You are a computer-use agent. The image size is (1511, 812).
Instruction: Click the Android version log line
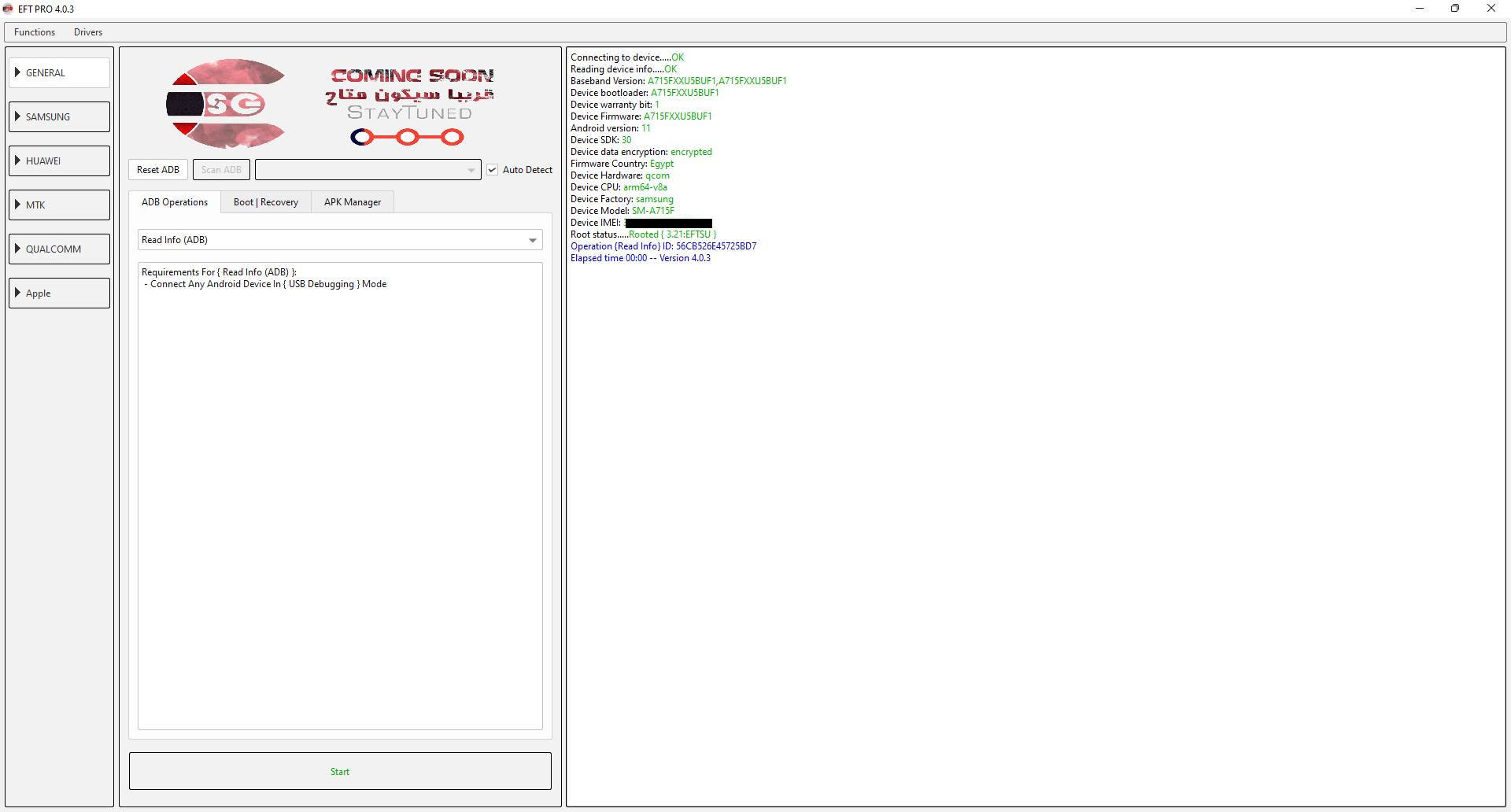coord(611,128)
